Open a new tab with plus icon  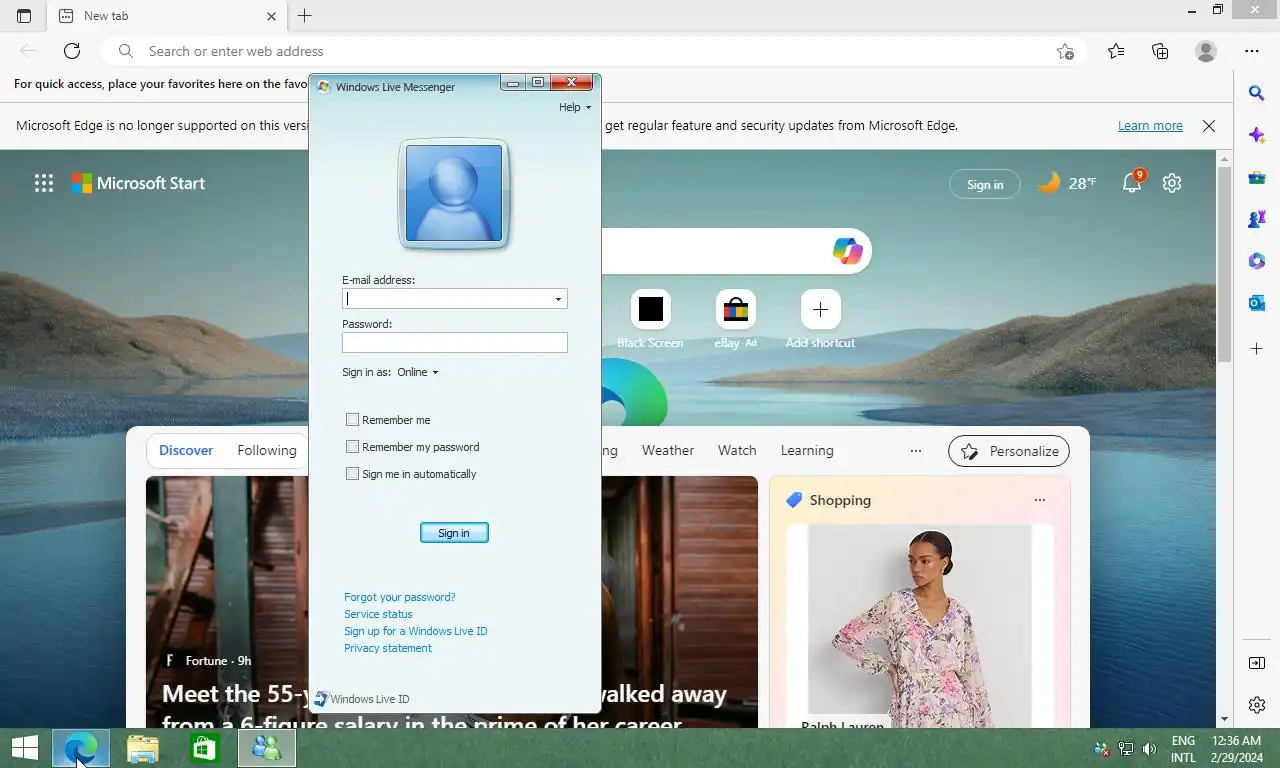point(305,16)
